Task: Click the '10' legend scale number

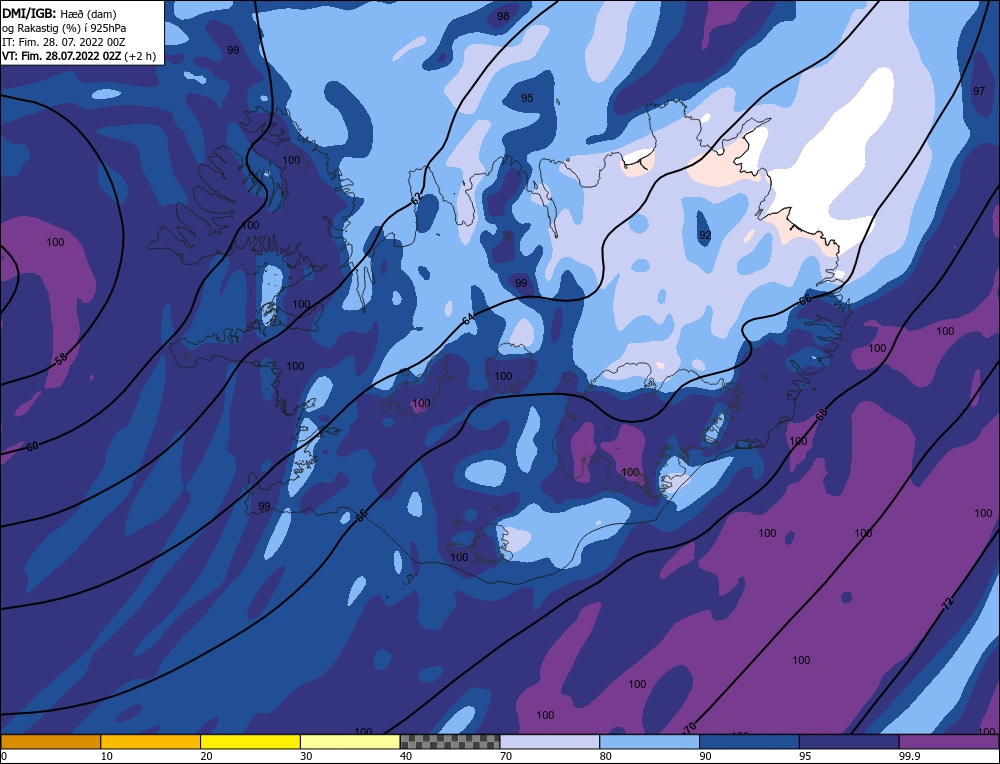Action: pyautogui.click(x=107, y=756)
